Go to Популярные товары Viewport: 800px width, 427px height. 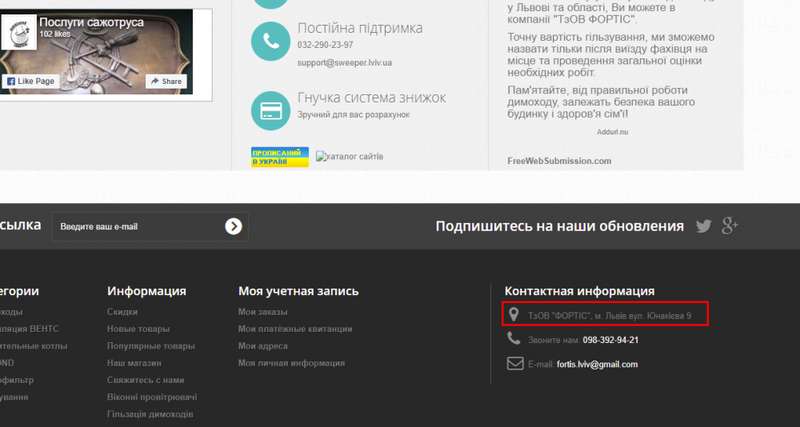[150, 346]
